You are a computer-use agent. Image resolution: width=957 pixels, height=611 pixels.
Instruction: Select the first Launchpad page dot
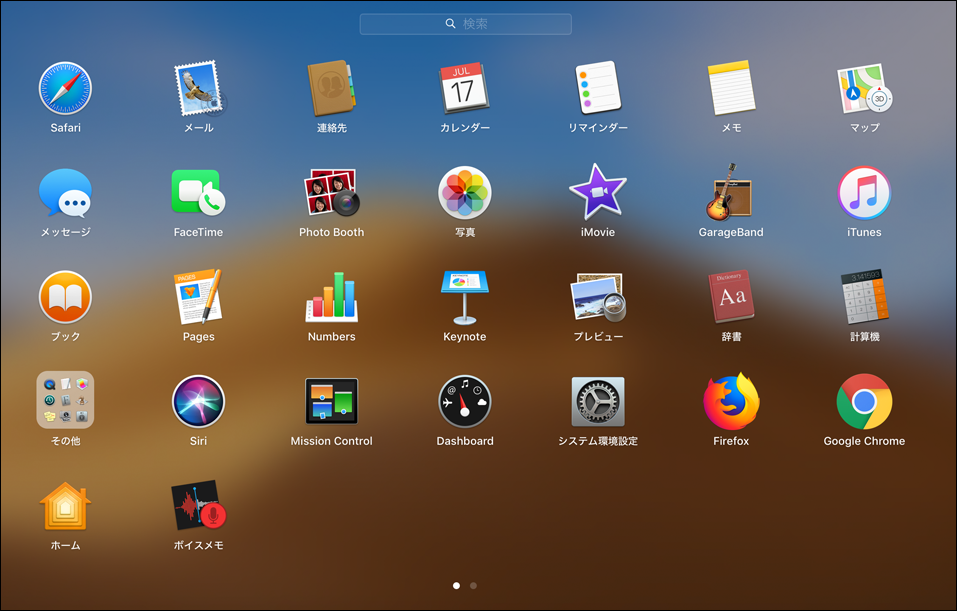pos(457,585)
